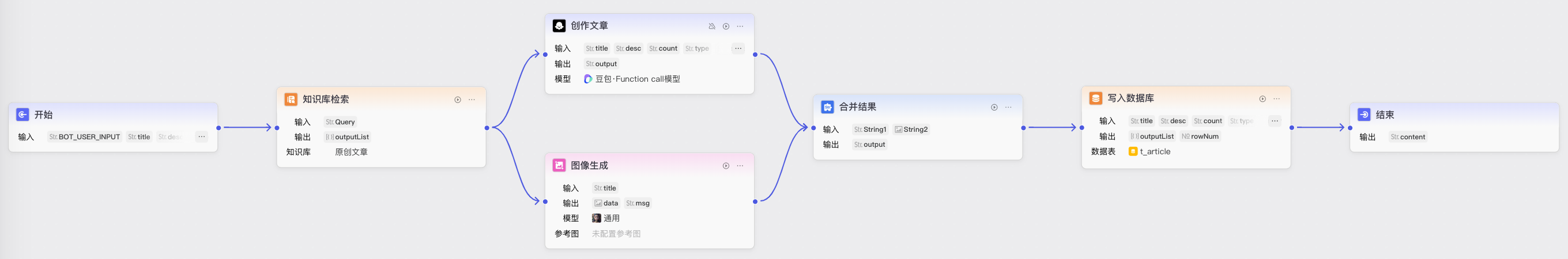
Task: Select the 知识库检索 node title
Action: (326, 99)
